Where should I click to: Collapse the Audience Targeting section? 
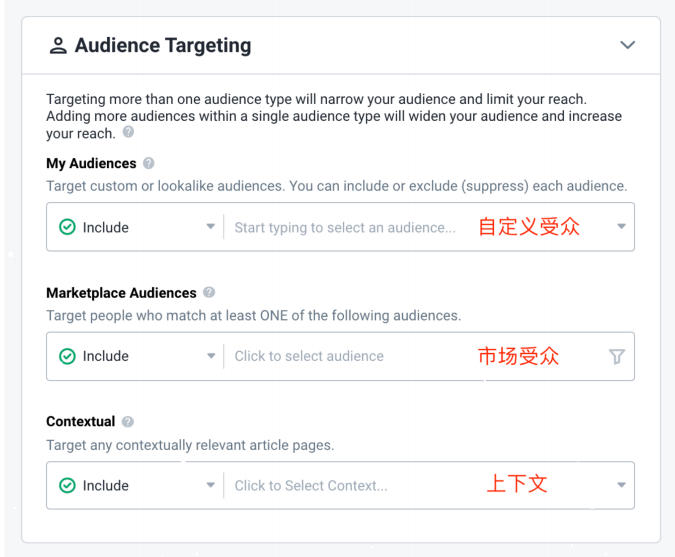[x=627, y=45]
